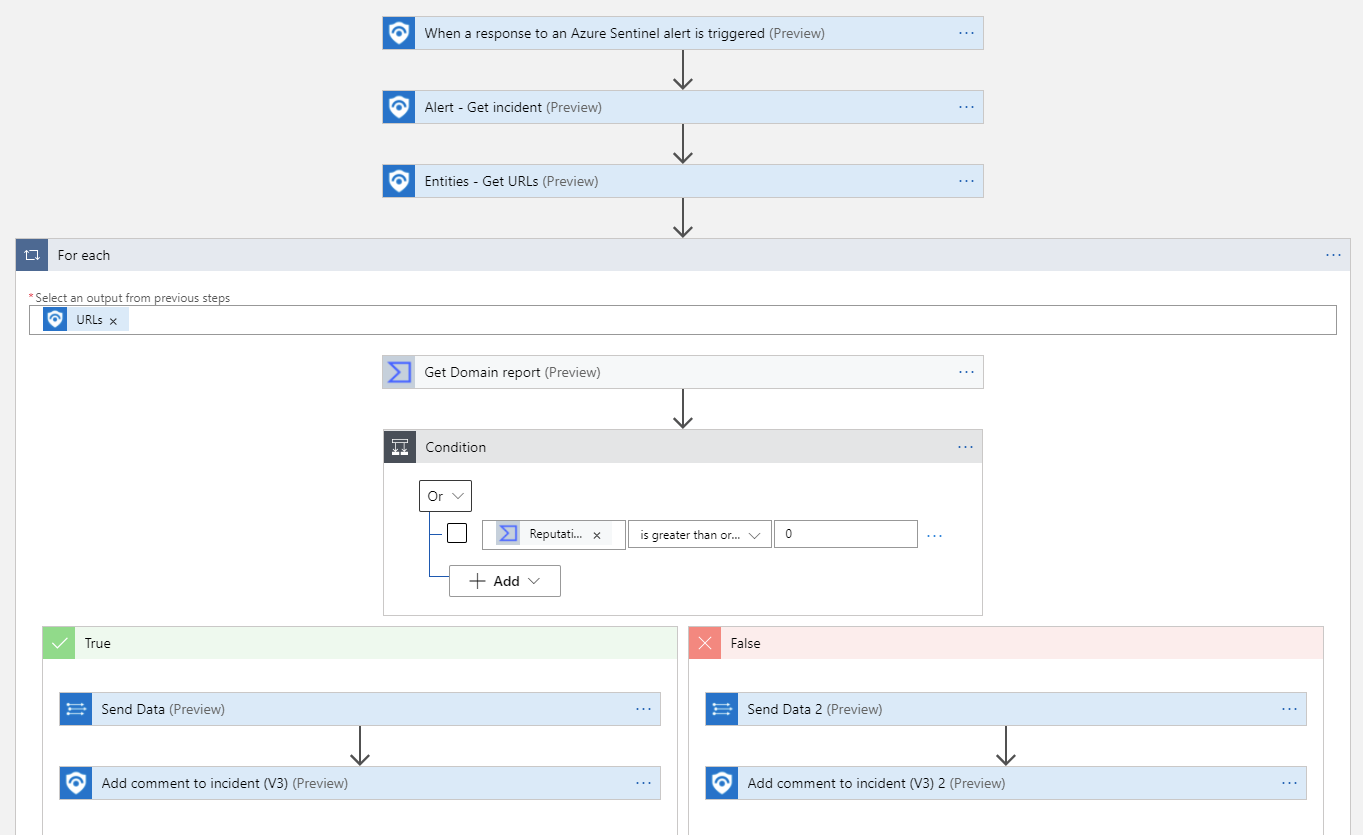Click the Reputation token in condition field
This screenshot has height=835, width=1363.
tap(554, 534)
